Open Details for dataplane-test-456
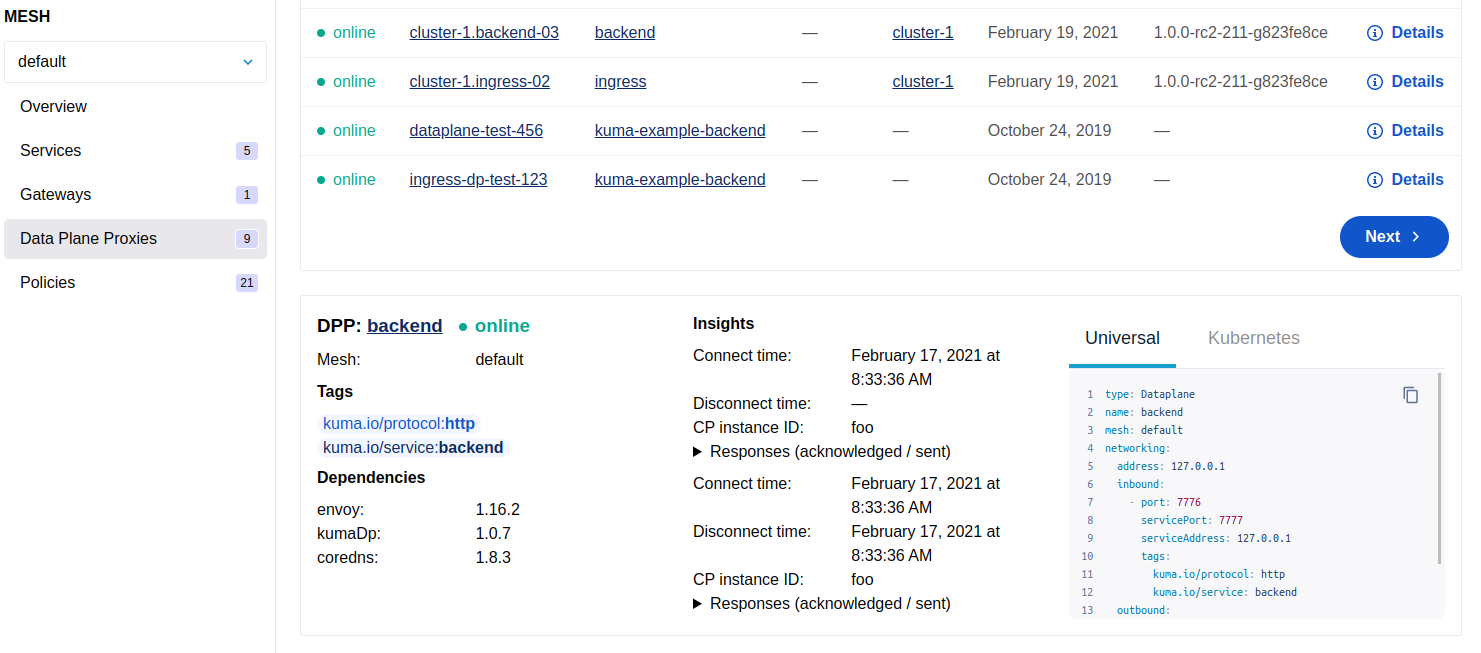Viewport: 1481px width, 653px height. [1405, 130]
